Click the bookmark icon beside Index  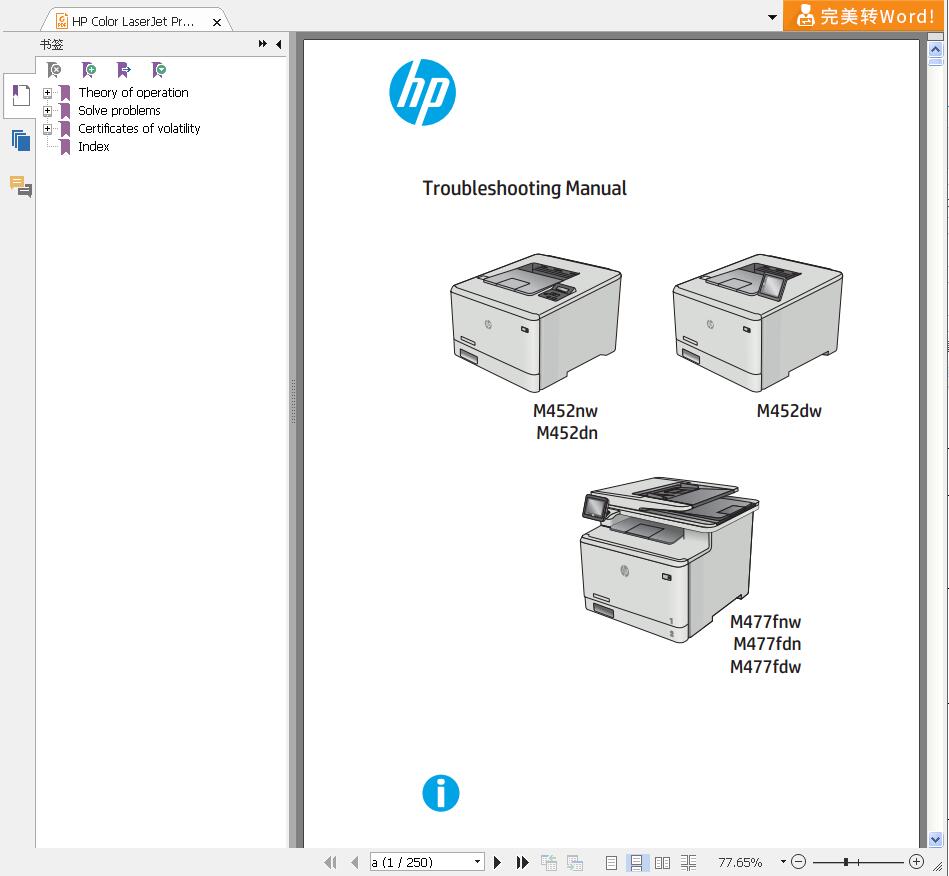click(65, 147)
